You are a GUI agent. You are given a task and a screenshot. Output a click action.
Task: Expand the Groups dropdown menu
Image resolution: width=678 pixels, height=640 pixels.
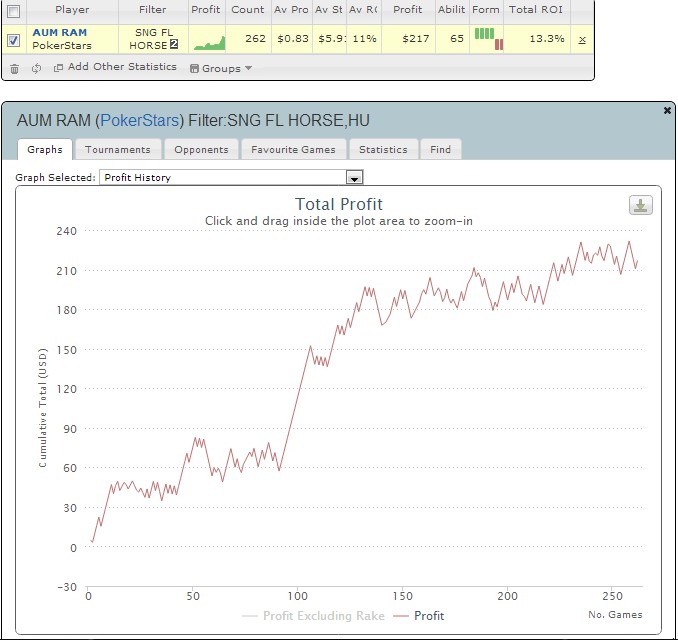220,68
